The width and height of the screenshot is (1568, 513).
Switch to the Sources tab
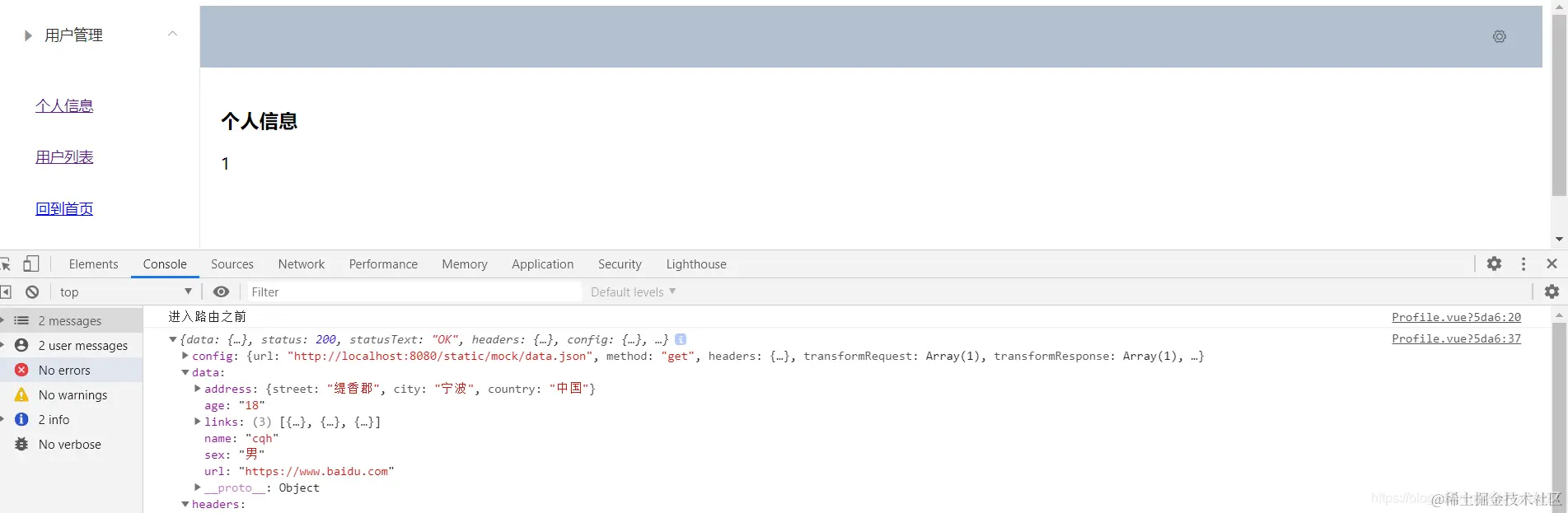coord(232,264)
